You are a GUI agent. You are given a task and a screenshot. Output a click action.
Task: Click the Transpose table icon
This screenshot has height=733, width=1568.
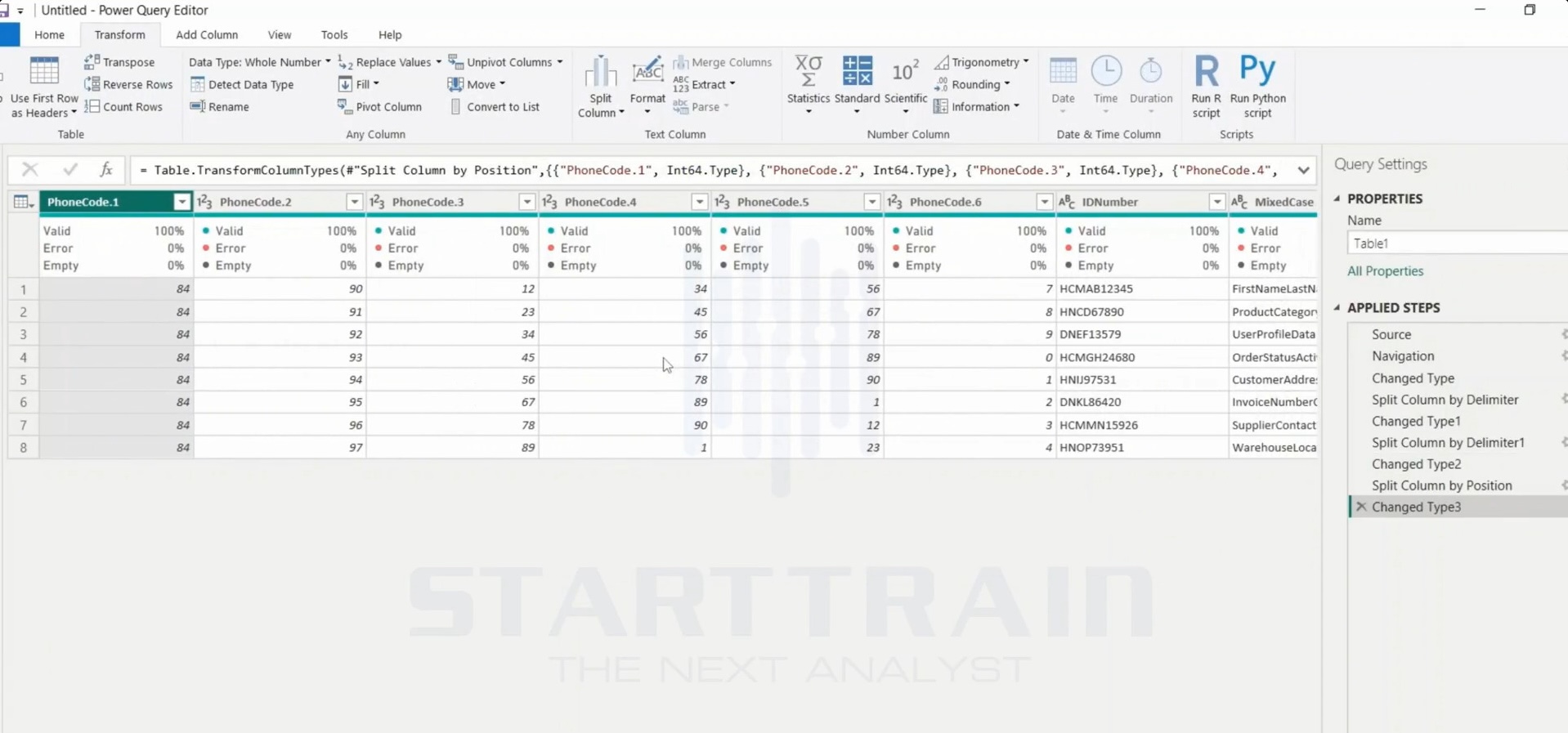tap(92, 62)
